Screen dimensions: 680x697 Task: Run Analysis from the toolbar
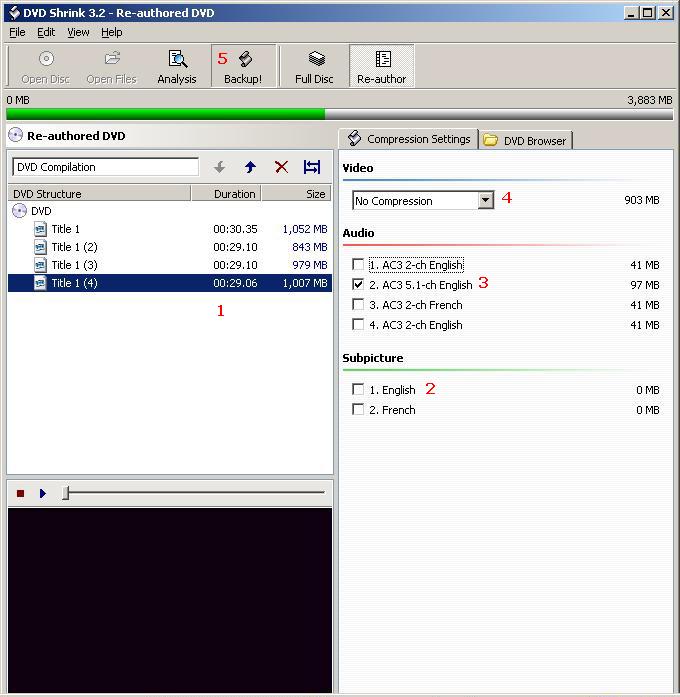[x=177, y=67]
